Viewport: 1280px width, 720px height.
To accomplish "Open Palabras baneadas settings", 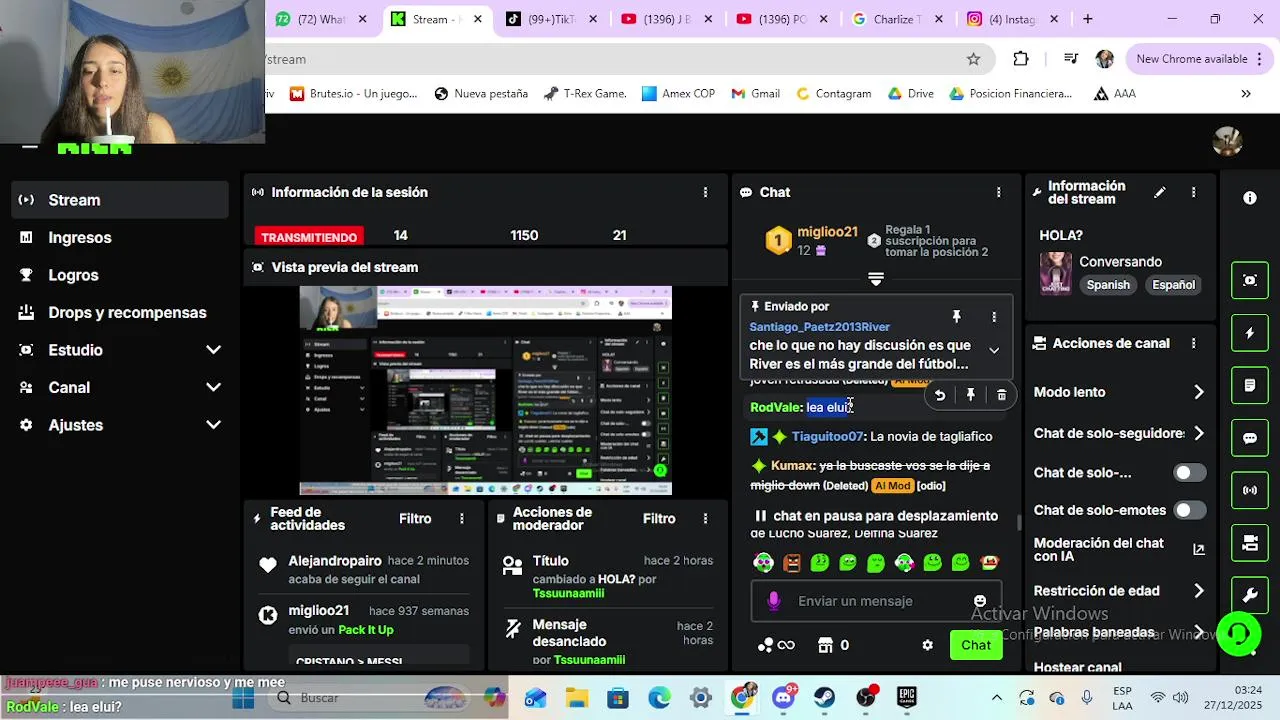I will pos(1120,632).
